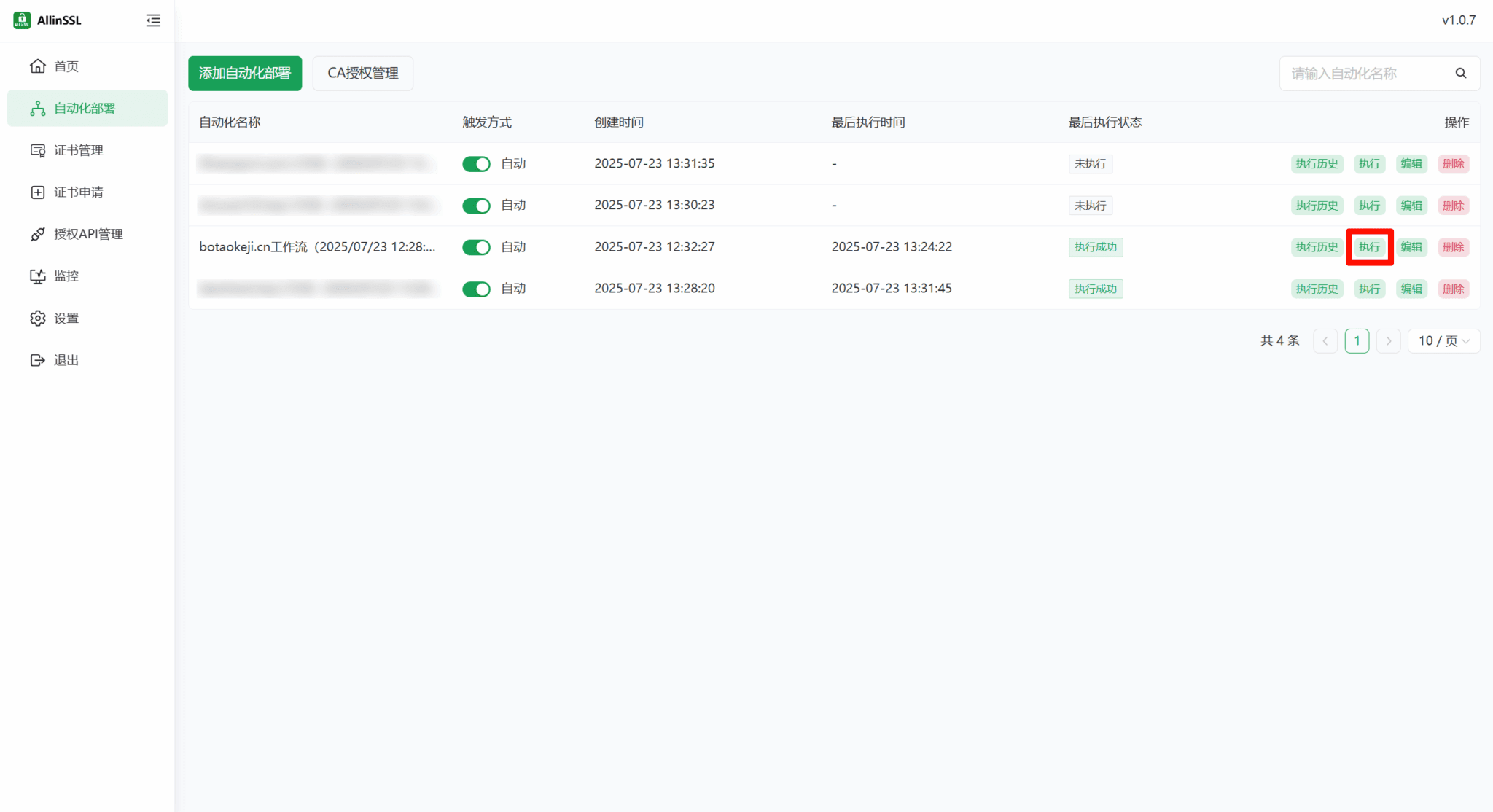1493x812 pixels.
Task: Disable auto trigger for botaokeji.cn工作流
Action: (475, 247)
